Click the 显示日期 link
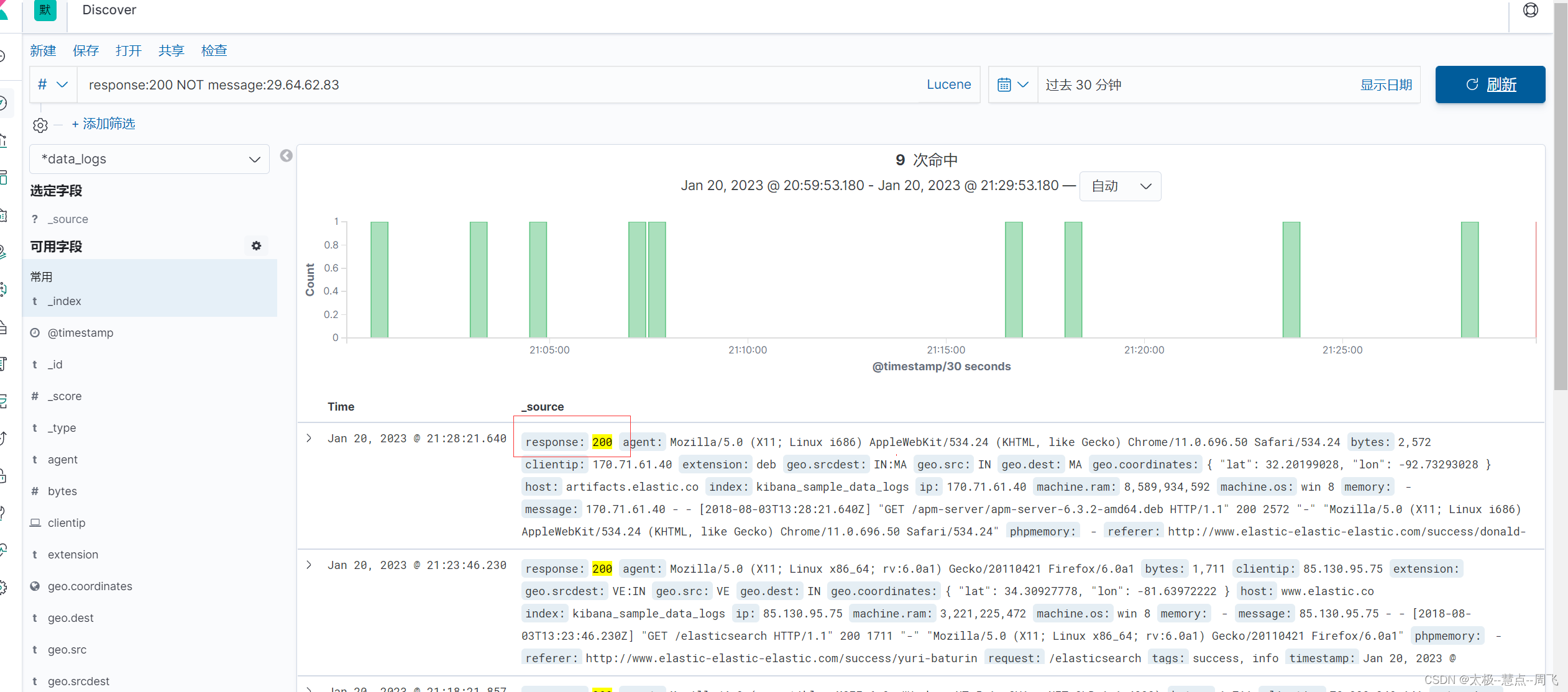Viewport: 1568px width, 692px height. [1385, 85]
